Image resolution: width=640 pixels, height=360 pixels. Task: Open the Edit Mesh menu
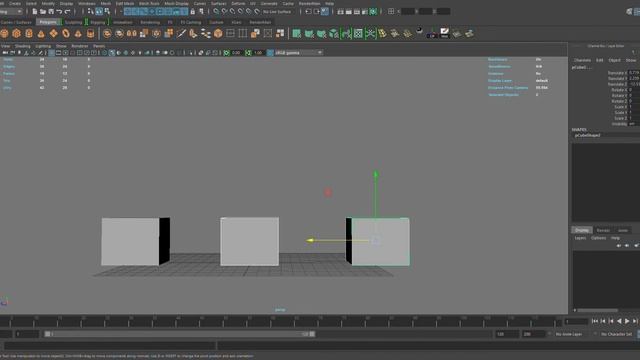point(125,3)
